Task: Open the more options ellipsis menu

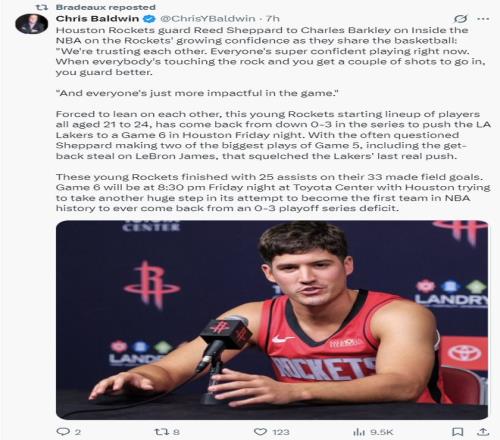Action: pyautogui.click(x=483, y=19)
